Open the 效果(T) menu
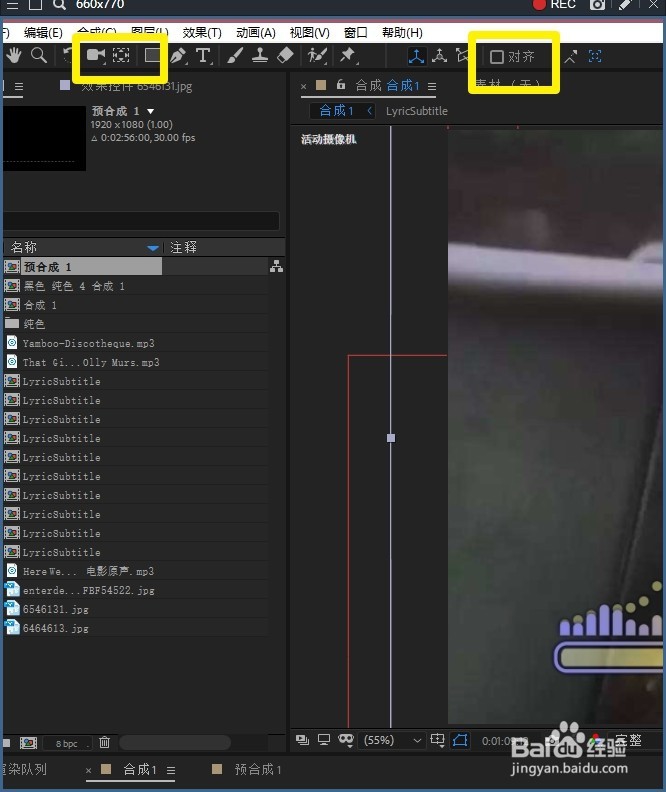Viewport: 666px width, 792px height. click(202, 33)
